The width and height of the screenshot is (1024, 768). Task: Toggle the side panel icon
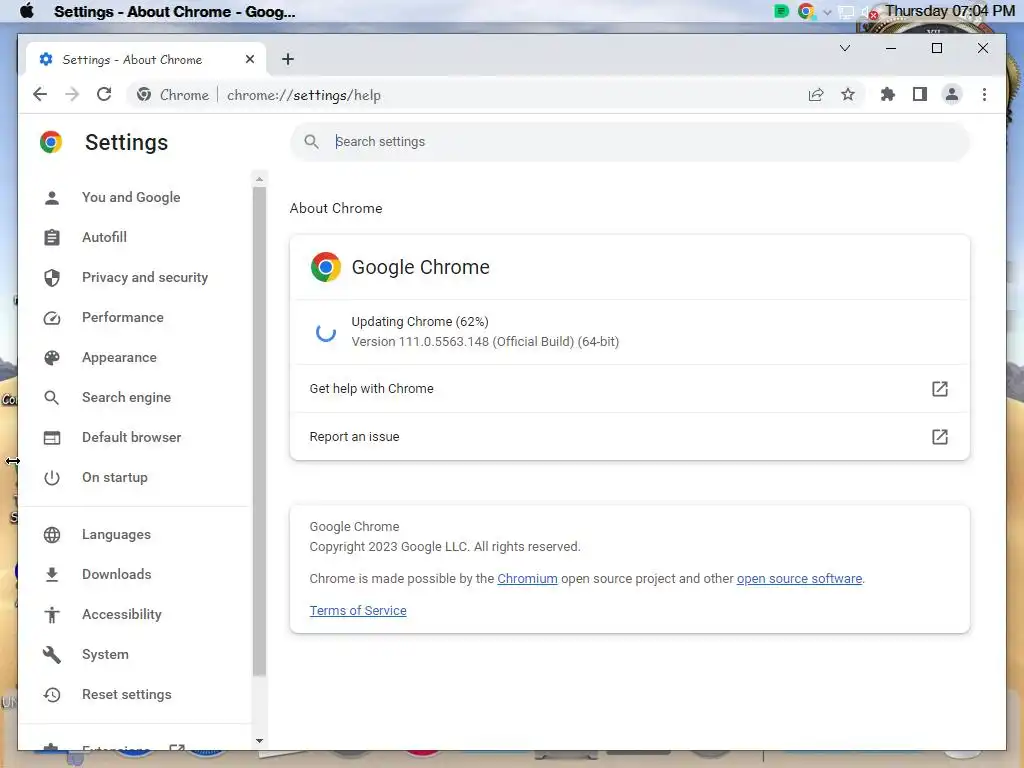click(x=920, y=95)
